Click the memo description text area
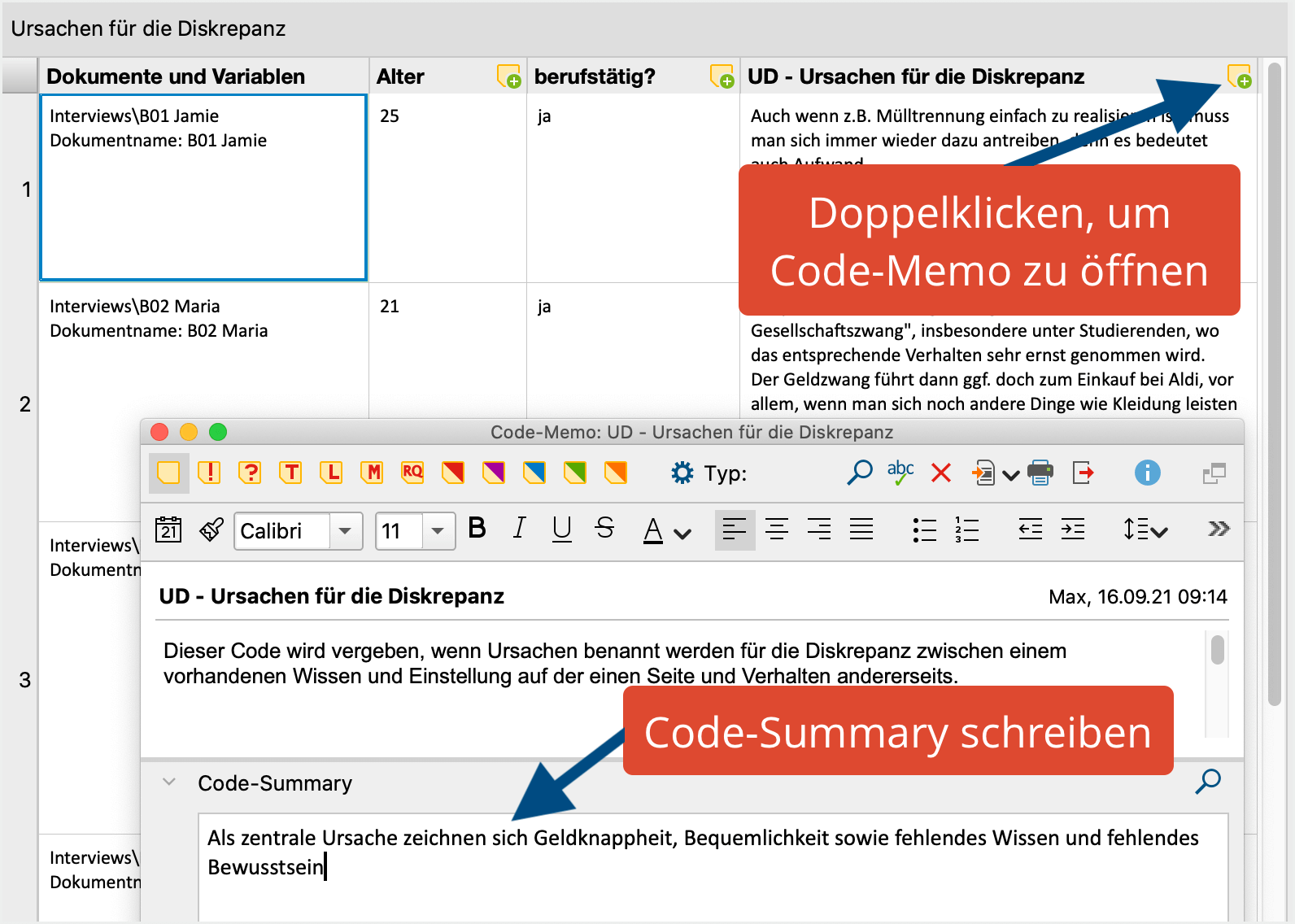Image resolution: width=1295 pixels, height=924 pixels. pos(679,683)
